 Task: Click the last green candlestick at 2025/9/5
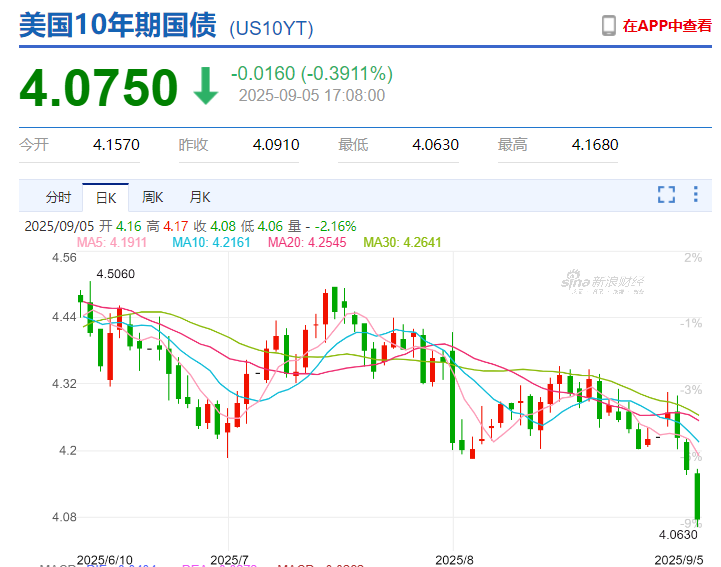[x=698, y=497]
